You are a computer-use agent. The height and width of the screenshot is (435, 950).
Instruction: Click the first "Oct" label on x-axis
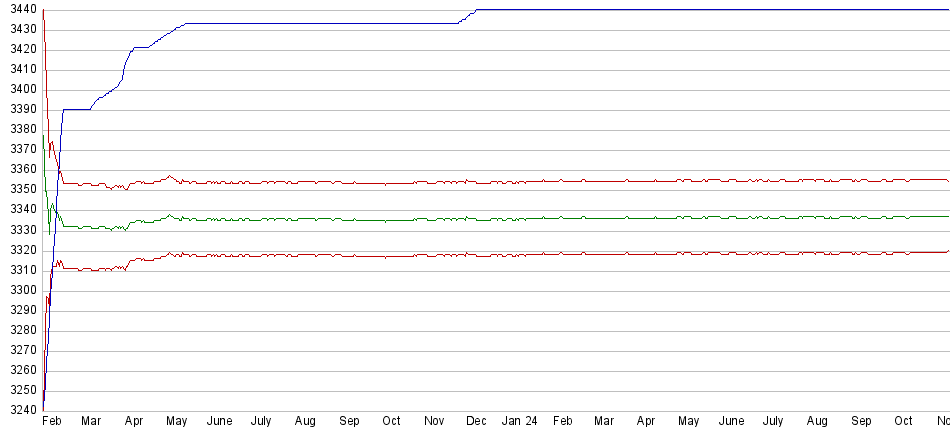tap(391, 422)
